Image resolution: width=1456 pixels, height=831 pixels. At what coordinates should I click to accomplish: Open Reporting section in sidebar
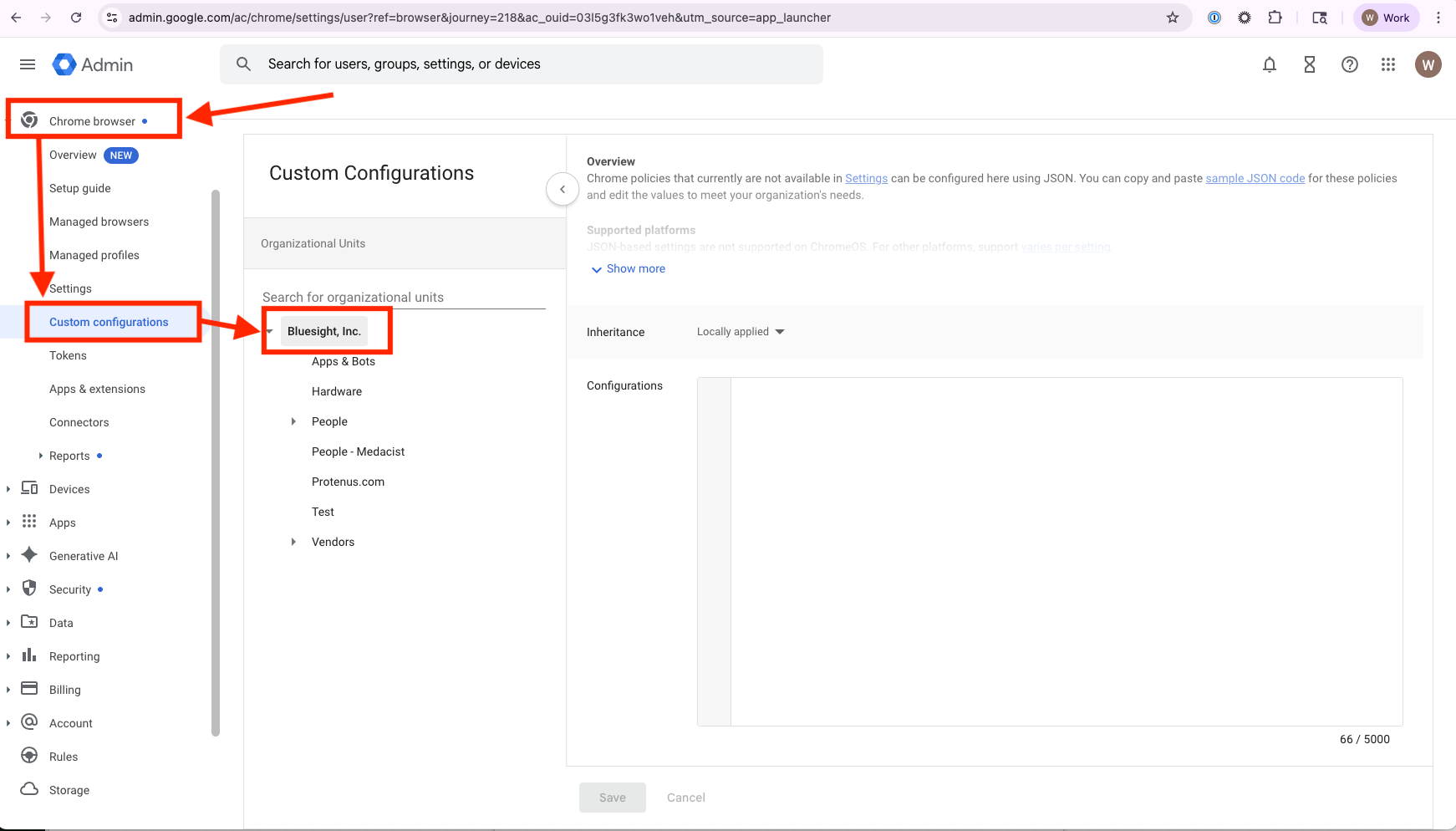74,656
